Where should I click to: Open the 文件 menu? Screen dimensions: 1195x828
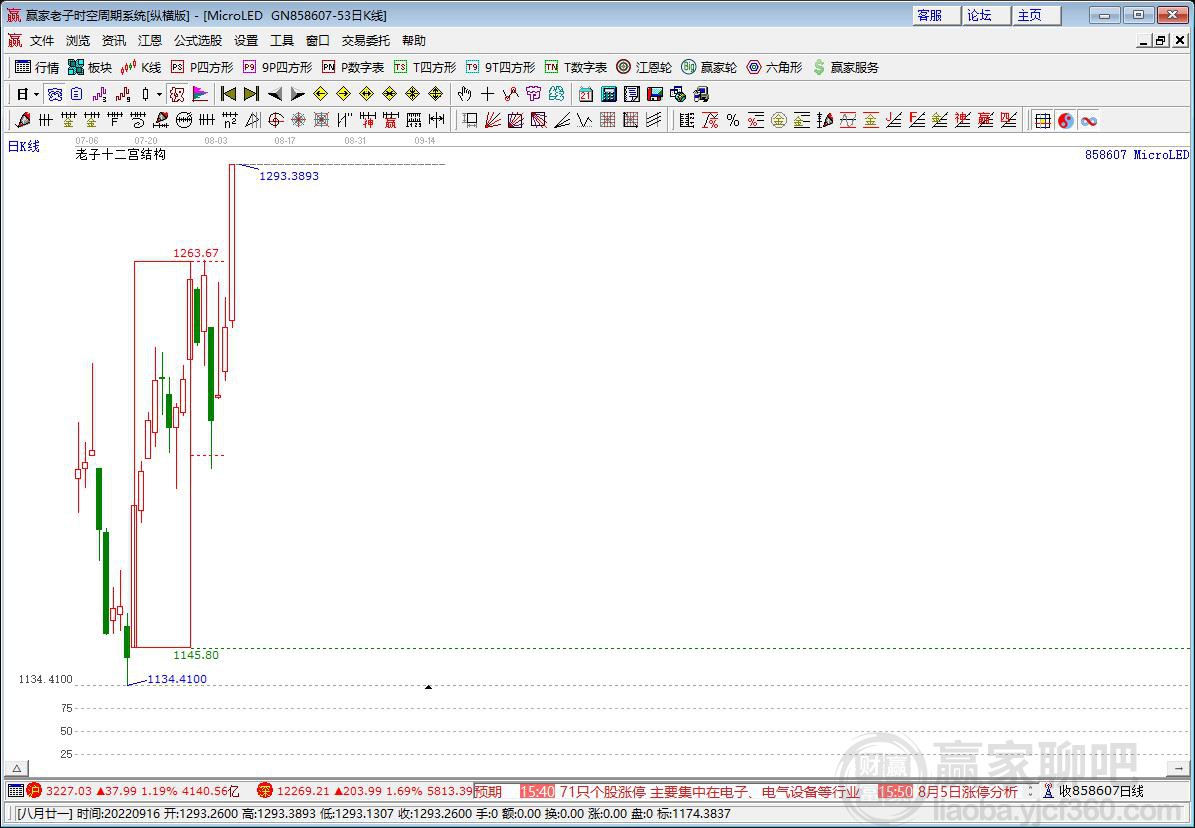[42, 40]
